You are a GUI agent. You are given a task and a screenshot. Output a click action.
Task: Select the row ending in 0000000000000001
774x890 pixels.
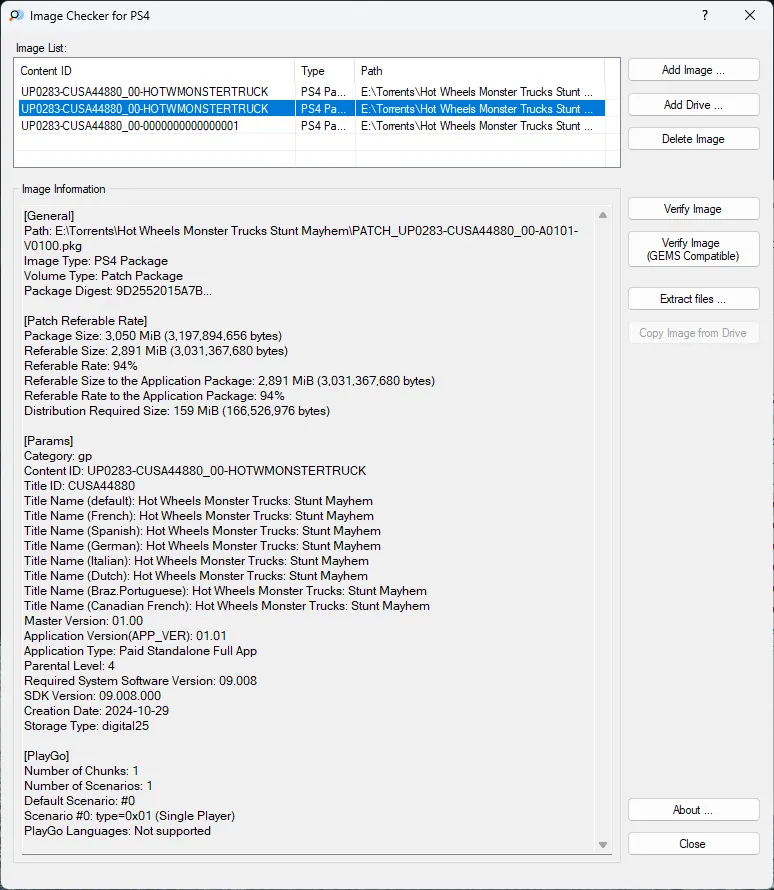coord(312,126)
